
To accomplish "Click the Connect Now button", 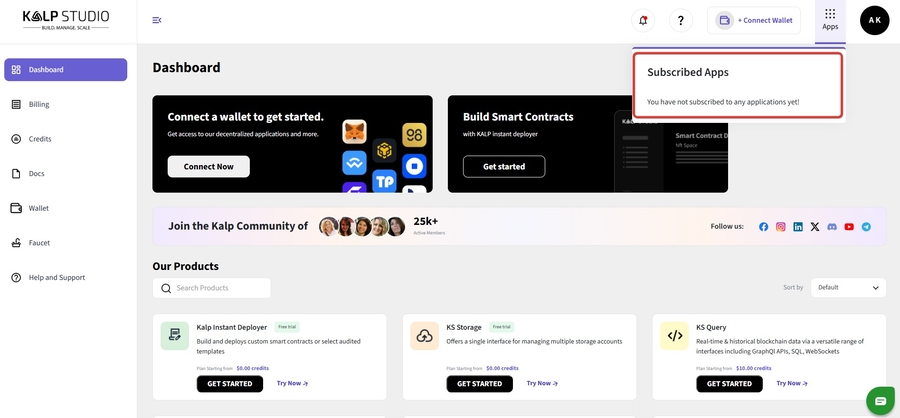I will (x=208, y=166).
